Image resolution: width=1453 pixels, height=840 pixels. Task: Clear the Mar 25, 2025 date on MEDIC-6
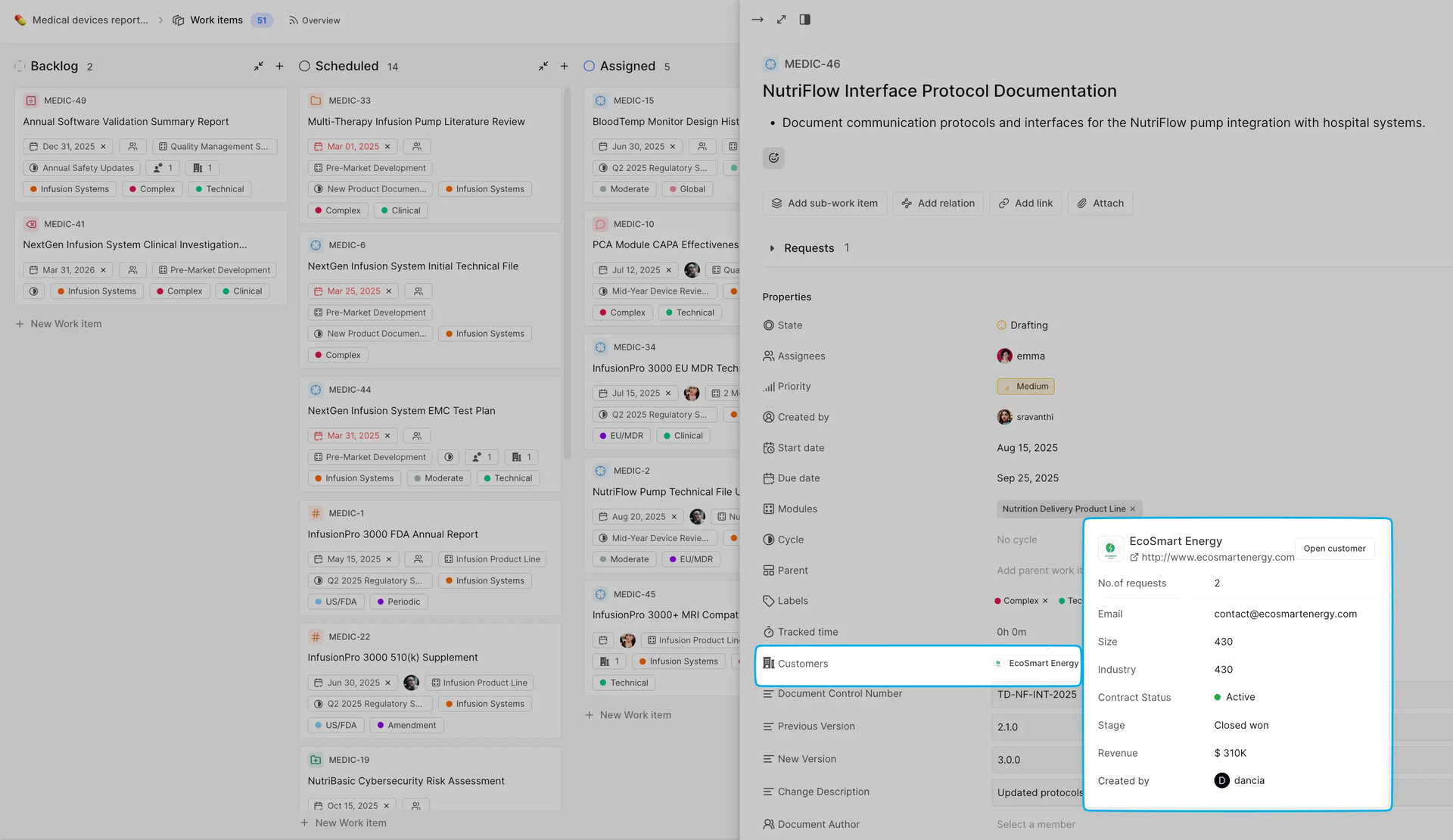(389, 291)
